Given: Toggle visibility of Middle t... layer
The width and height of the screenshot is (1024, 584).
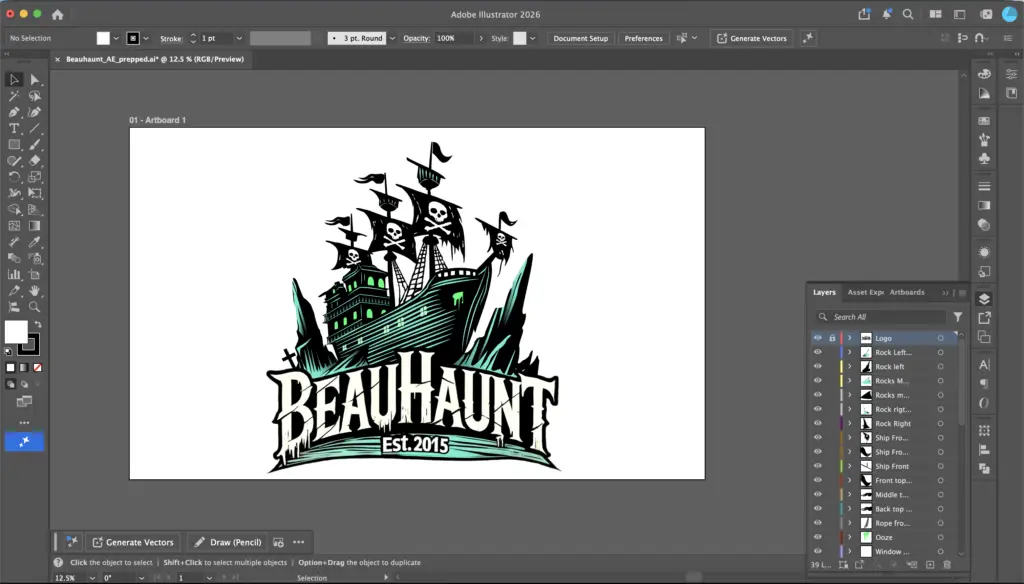Looking at the screenshot, I should coord(818,495).
